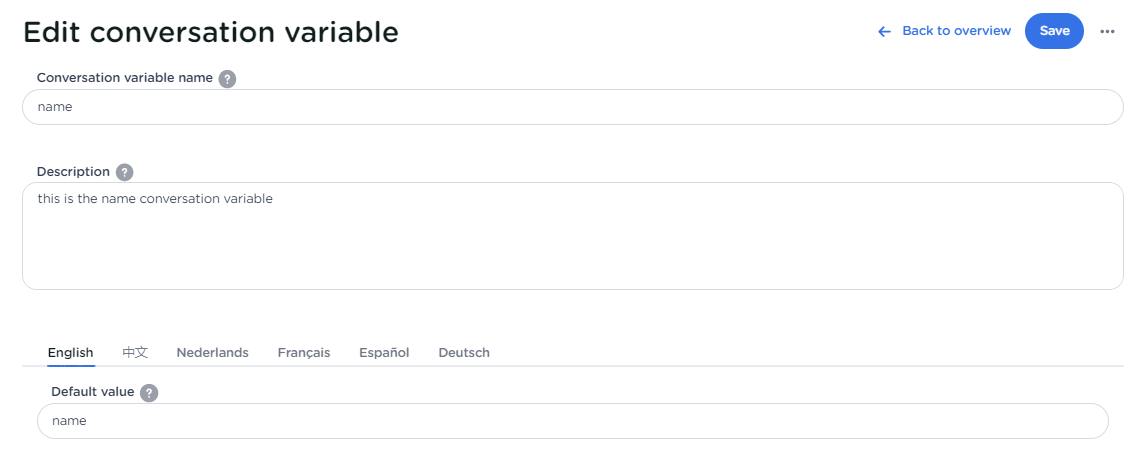Viewport: 1145px width, 458px height.
Task: Click the Description field label
Action: (x=73, y=172)
